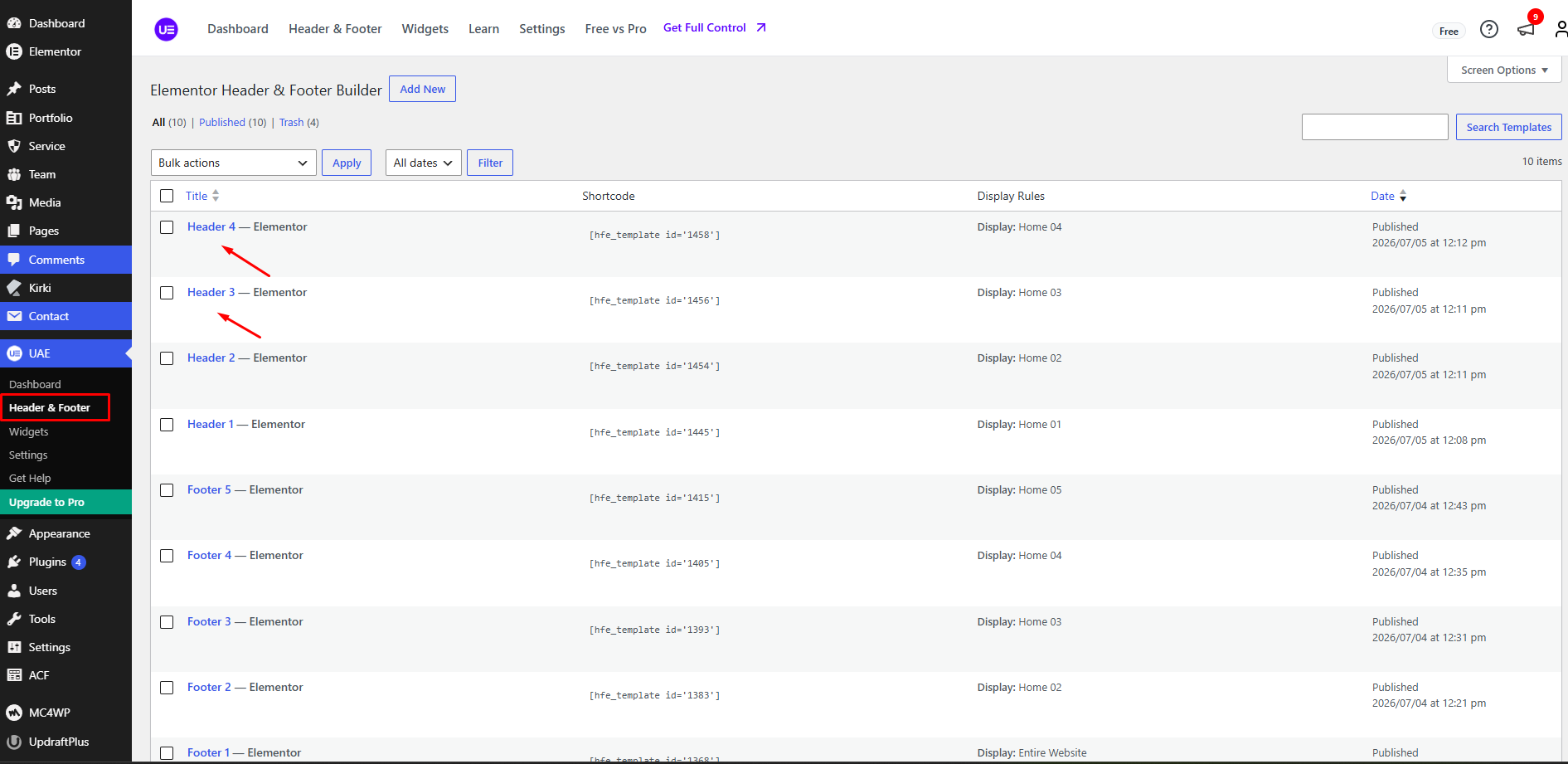Check the Footer 2 row checkbox
Screen dimensions: 1568x764
167,688
